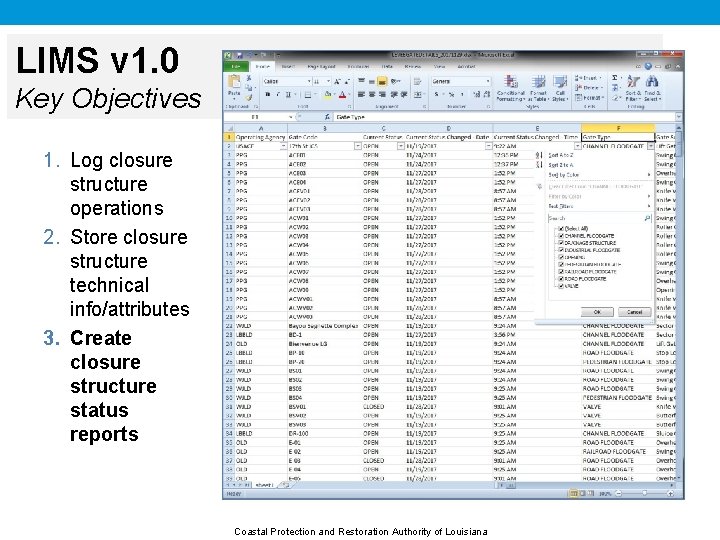Switch to the Page Layout ribbon tab
Image resolution: width=720 pixels, height=540 pixels.
[x=321, y=67]
